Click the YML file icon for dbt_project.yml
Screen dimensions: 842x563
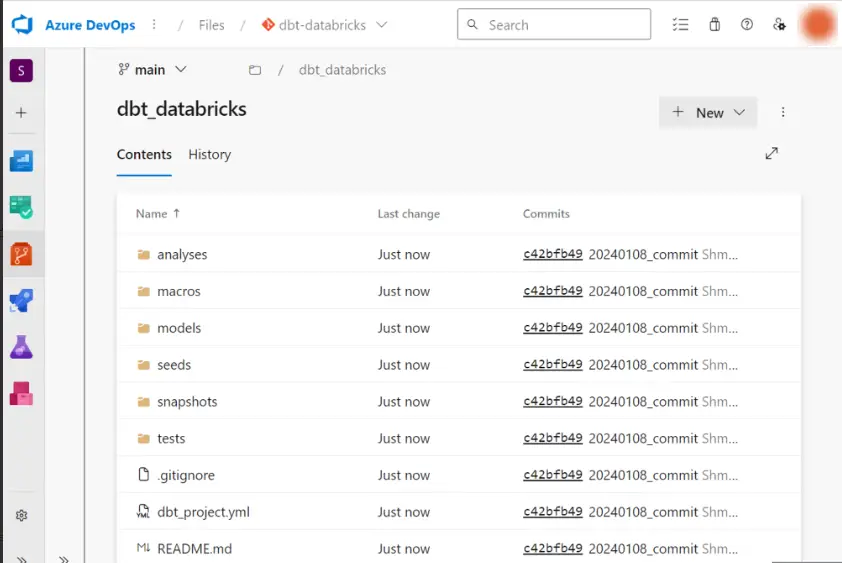click(x=143, y=511)
